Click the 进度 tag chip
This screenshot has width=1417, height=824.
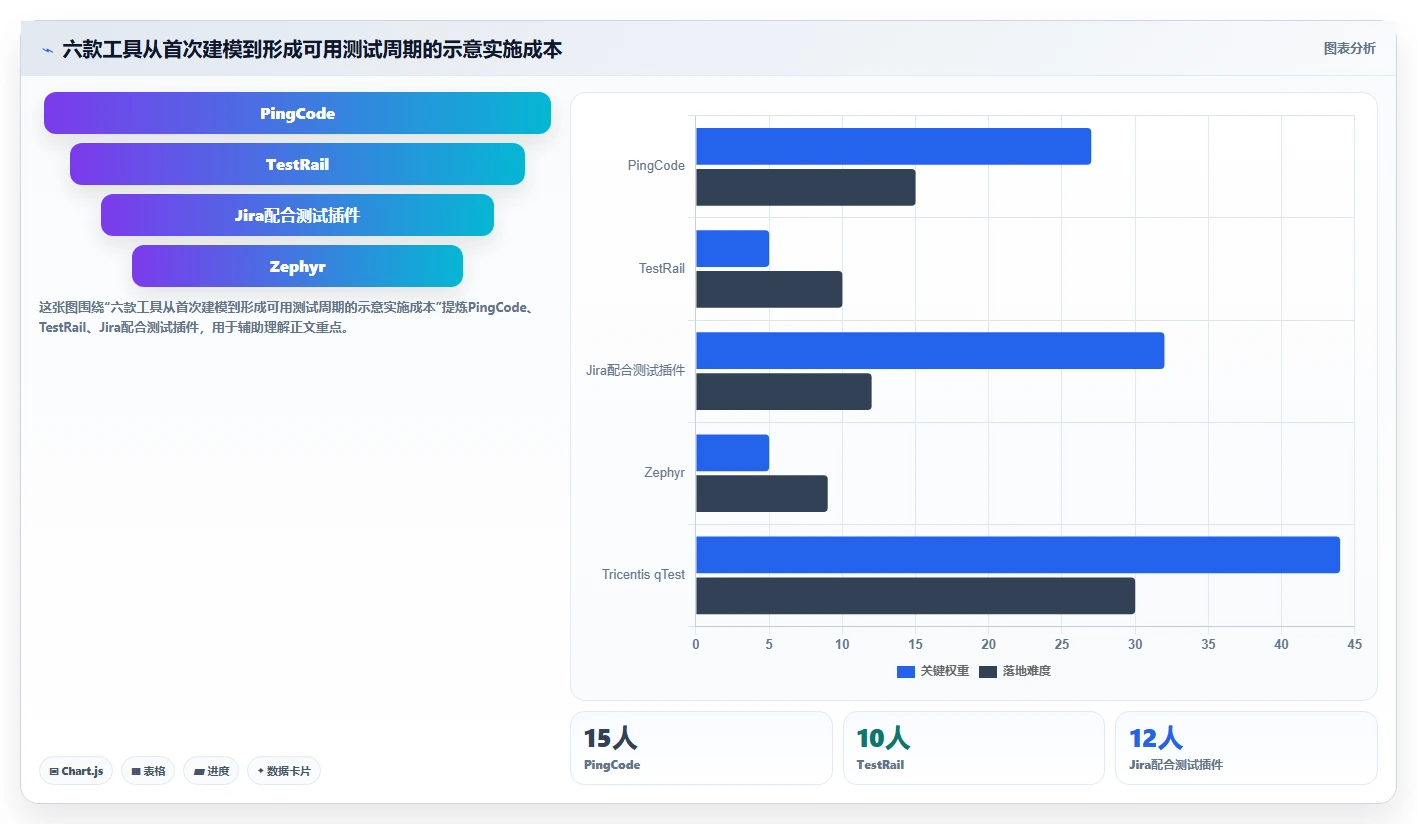[211, 771]
